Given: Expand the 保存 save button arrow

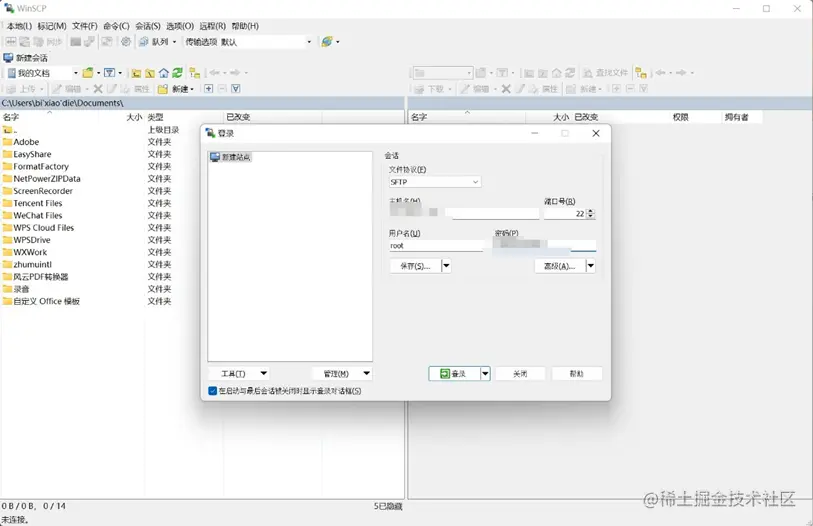Looking at the screenshot, I should pos(446,266).
